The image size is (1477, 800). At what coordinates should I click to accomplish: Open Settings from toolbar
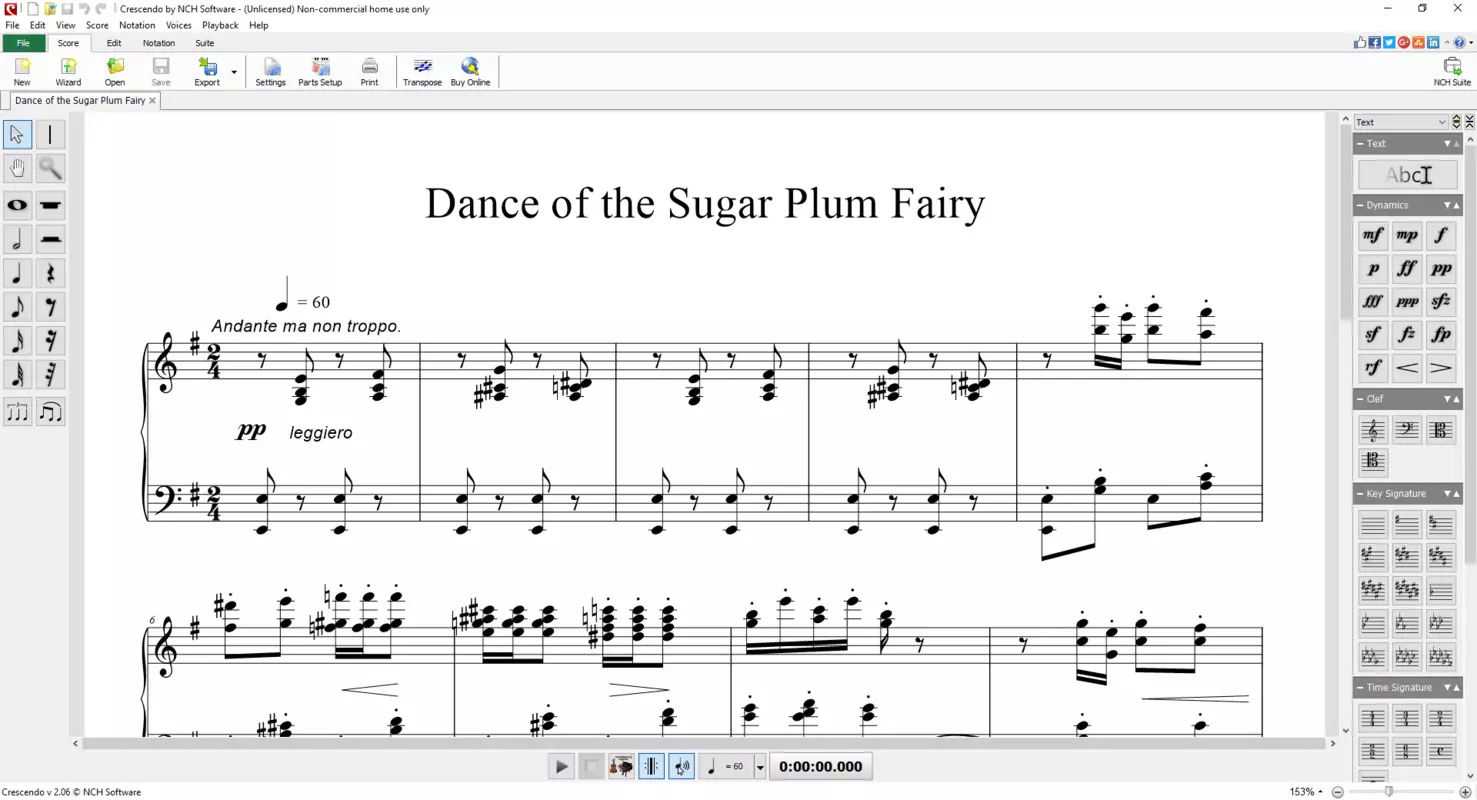270,72
